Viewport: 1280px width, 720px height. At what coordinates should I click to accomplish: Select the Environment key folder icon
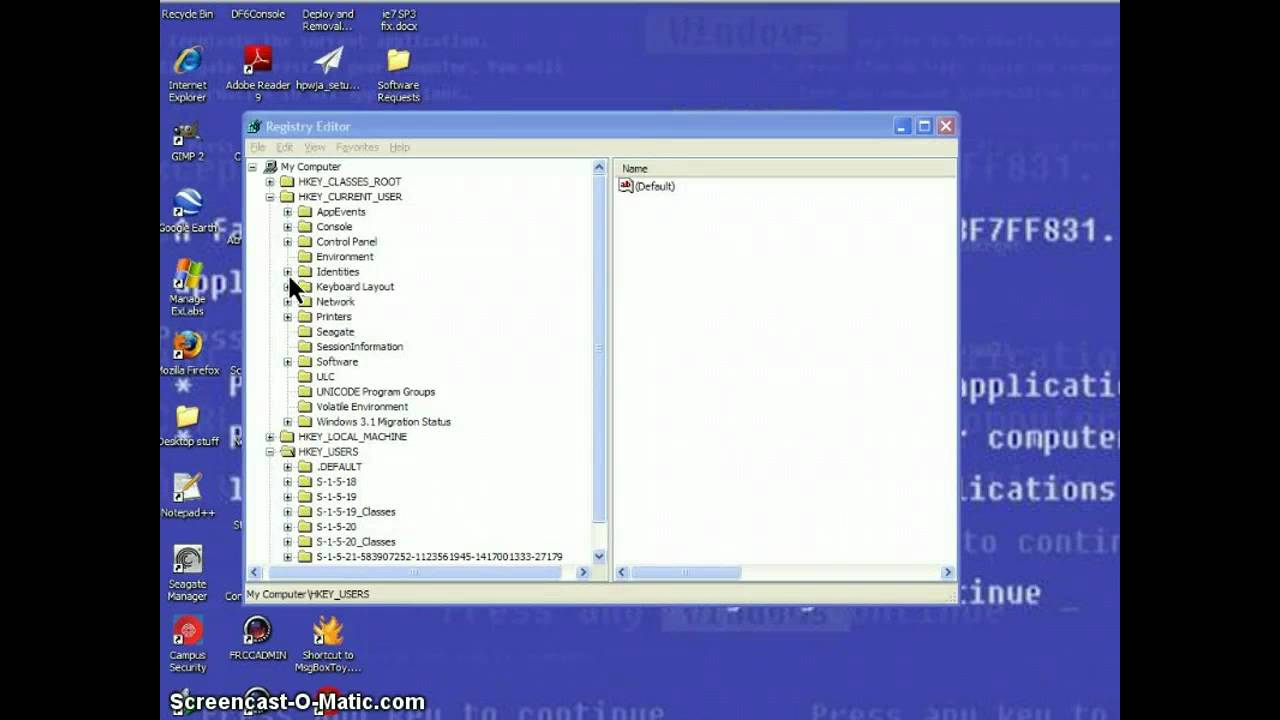[305, 257]
